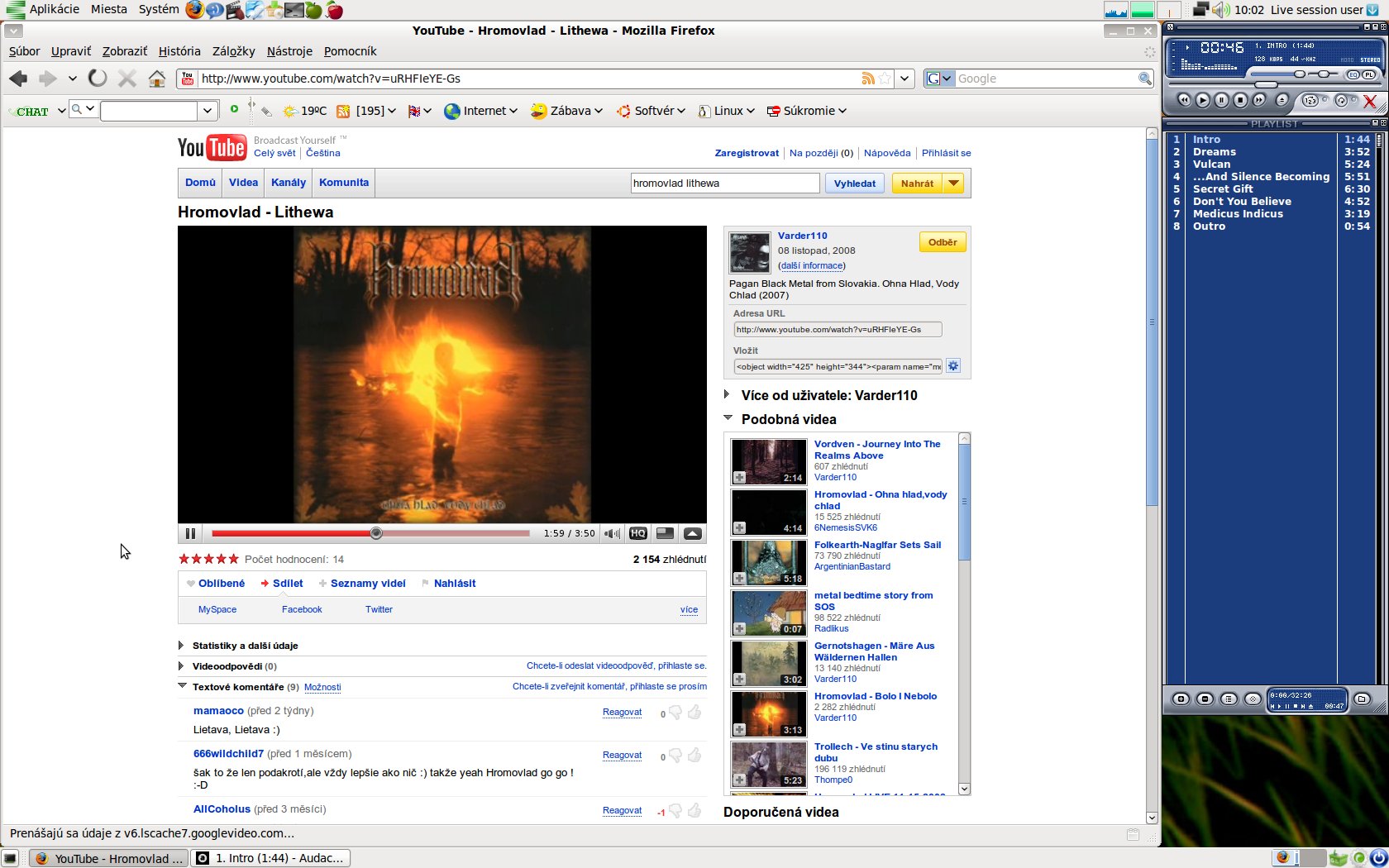The image size is (1389, 868).
Task: Click the Vyhledat search button
Action: pyautogui.click(x=855, y=184)
